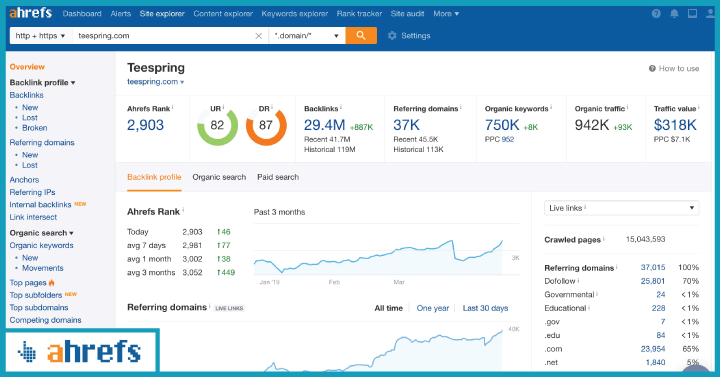This screenshot has width=720, height=377.
Task: Open Top subfolders in sidebar
Action: coord(36,295)
